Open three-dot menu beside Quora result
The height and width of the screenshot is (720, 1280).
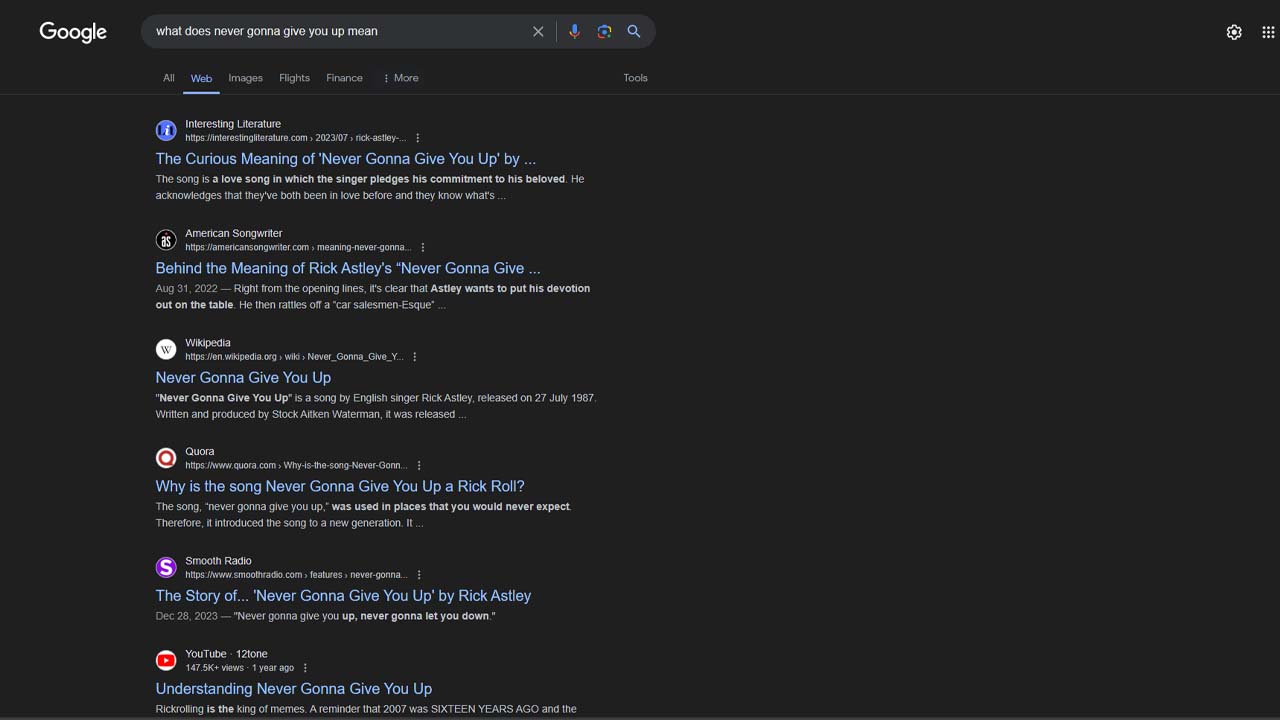pyautogui.click(x=419, y=465)
